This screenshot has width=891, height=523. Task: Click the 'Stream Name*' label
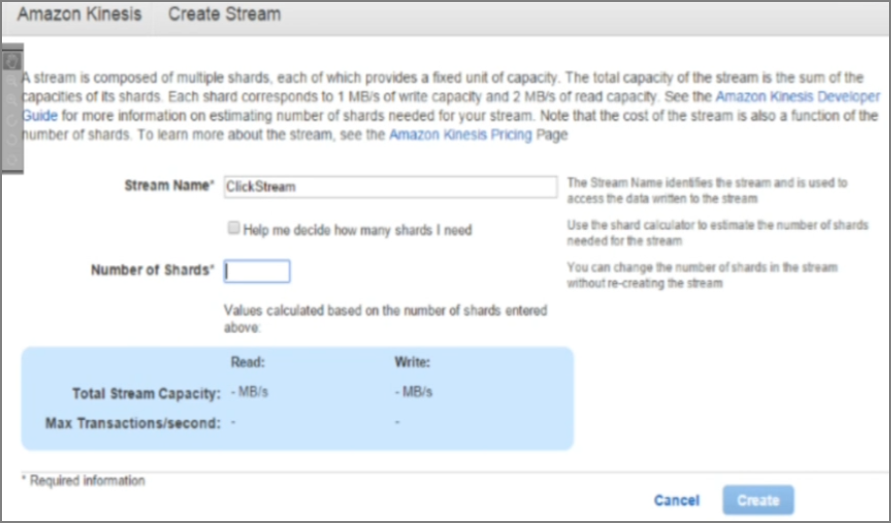(x=169, y=185)
